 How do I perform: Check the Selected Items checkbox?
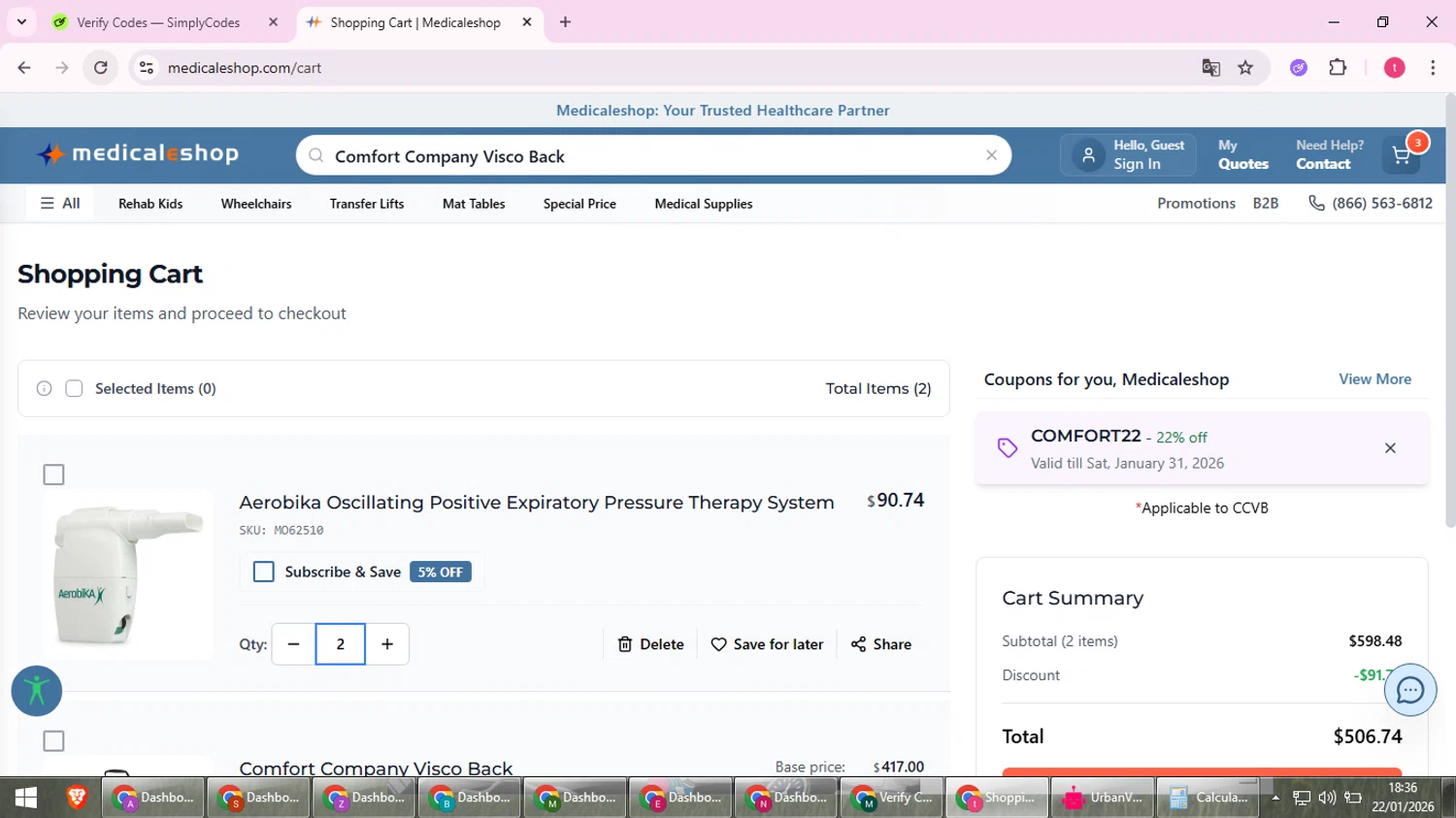click(x=74, y=388)
